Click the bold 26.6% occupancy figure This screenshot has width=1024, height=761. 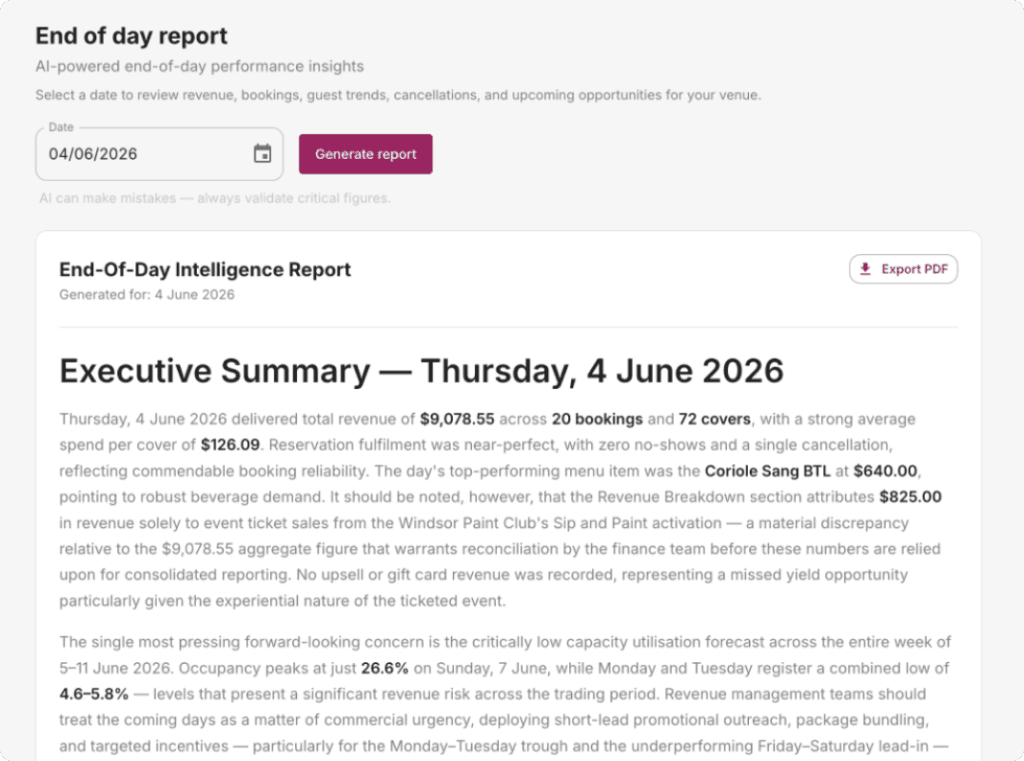point(385,669)
